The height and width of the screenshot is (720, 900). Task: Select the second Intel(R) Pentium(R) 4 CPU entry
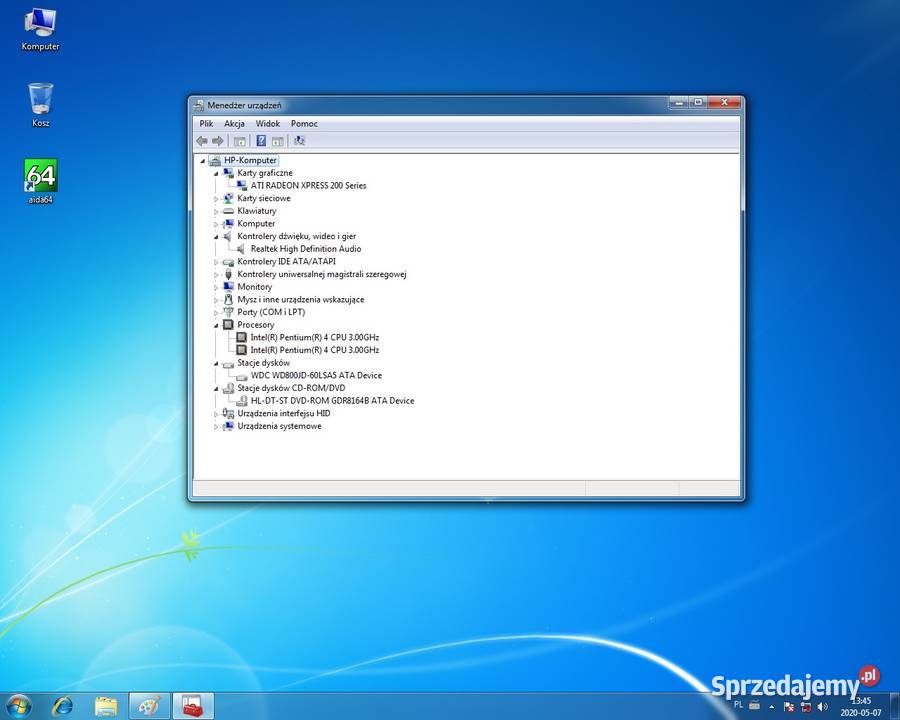315,350
